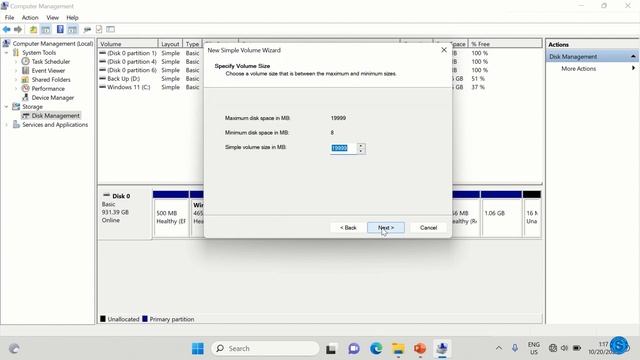
Task: Select Disk Management in the tree
Action: [x=56, y=116]
